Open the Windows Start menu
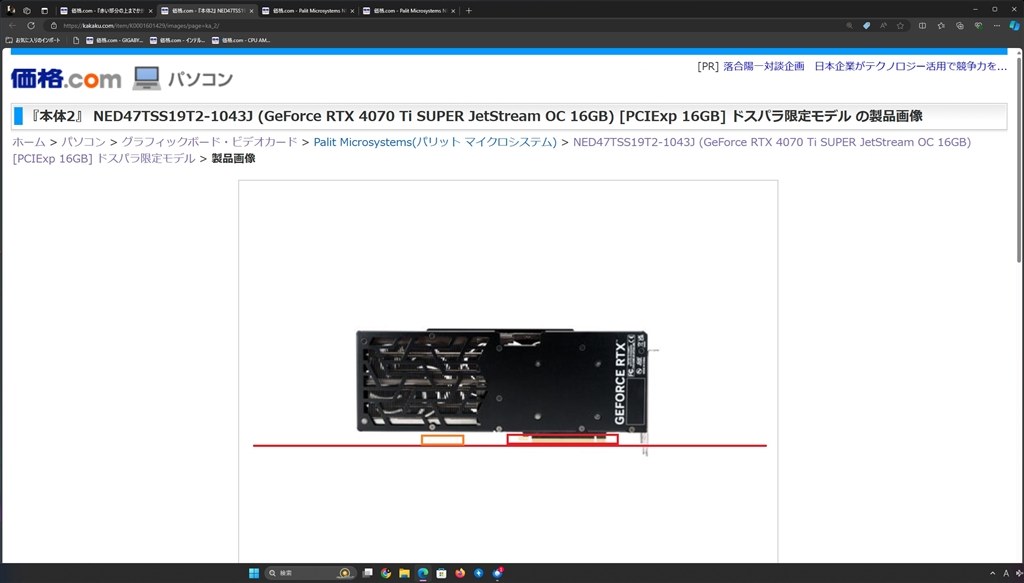Image resolution: width=1024 pixels, height=583 pixels. (x=253, y=573)
